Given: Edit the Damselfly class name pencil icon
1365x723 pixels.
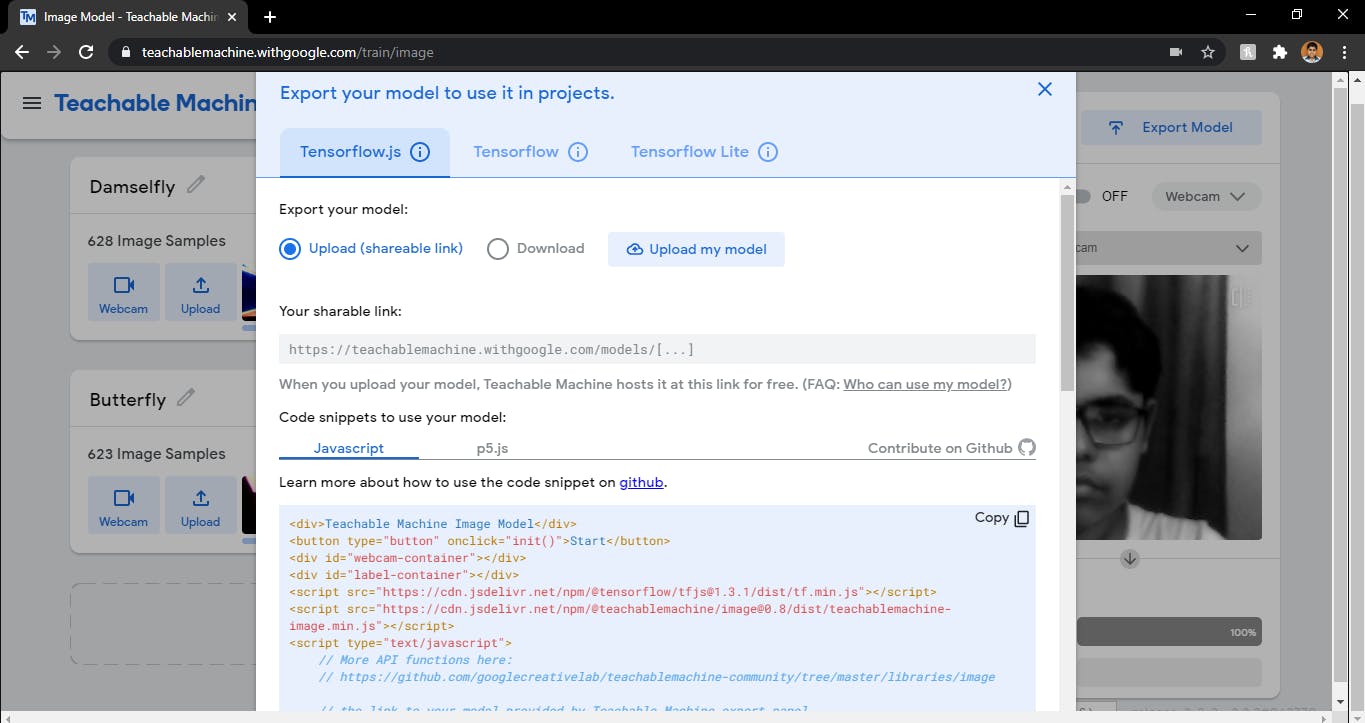Looking at the screenshot, I should click(196, 184).
